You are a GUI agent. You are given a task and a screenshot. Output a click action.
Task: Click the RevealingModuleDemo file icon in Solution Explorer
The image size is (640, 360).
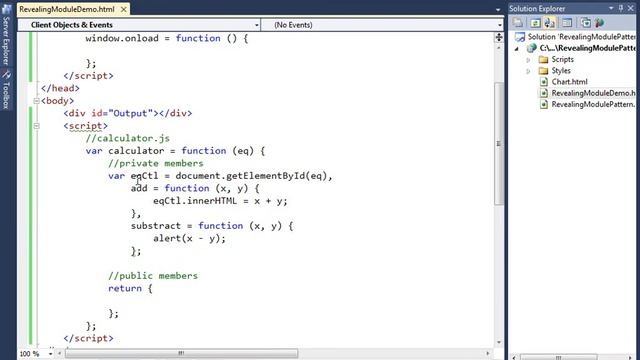544,93
